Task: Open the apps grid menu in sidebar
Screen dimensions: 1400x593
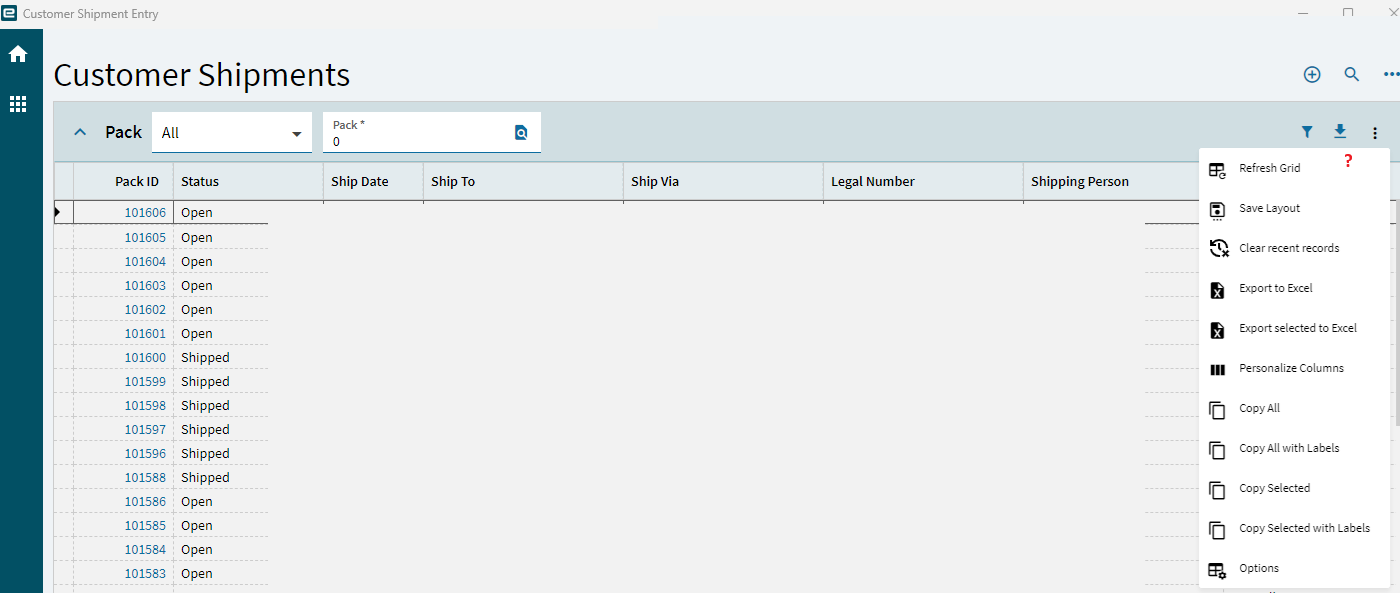Action: pyautogui.click(x=18, y=104)
